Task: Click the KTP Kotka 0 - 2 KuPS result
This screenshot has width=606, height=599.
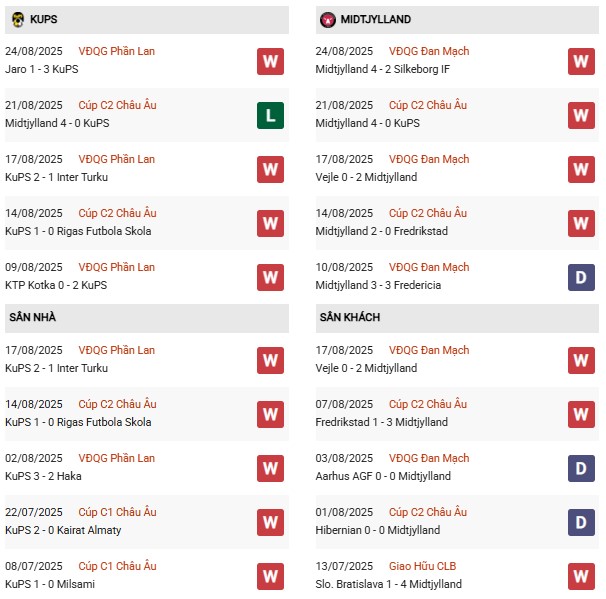Action: [56, 285]
